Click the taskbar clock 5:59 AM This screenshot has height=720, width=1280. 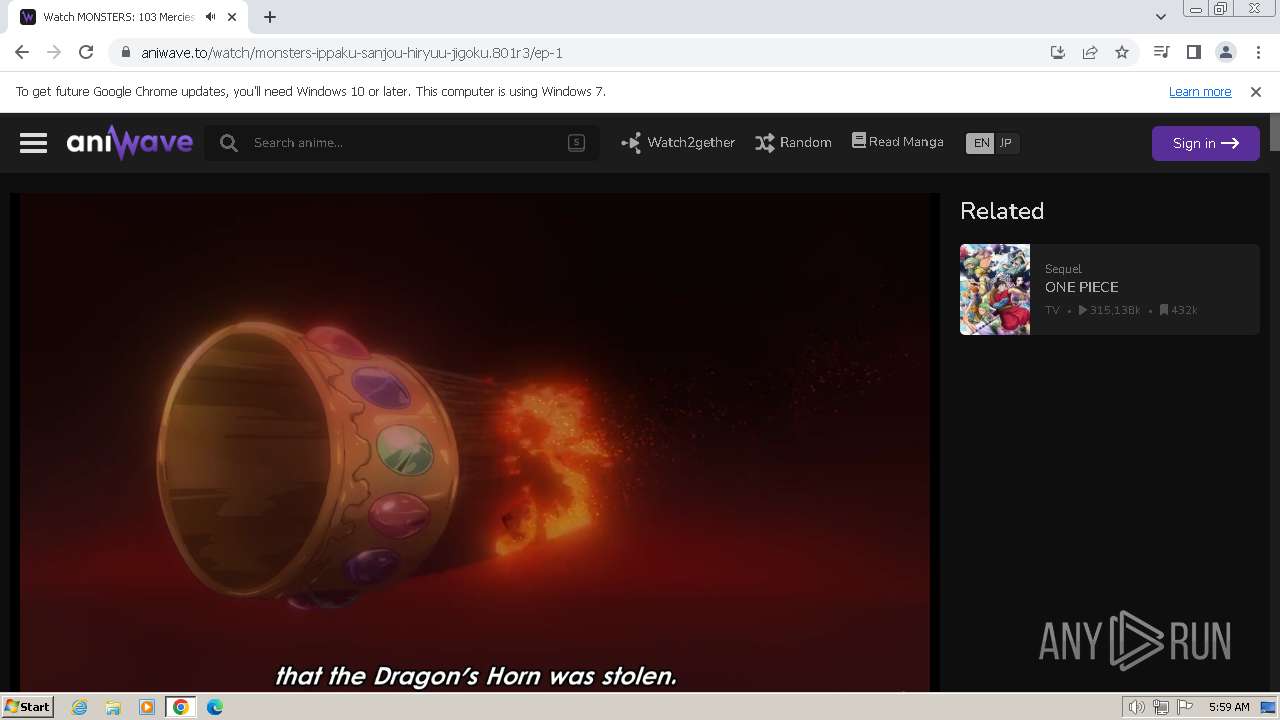click(x=1229, y=707)
